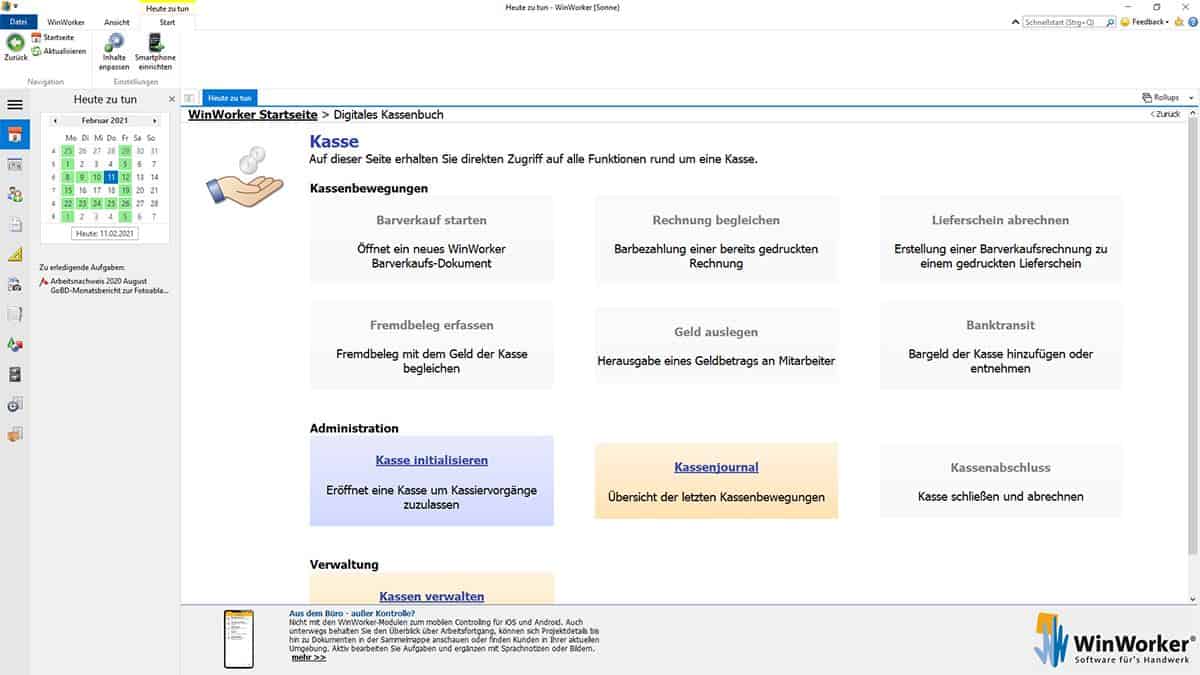Open the dark filing cabinet sidebar icon
Screen dimensions: 1200x675
tap(15, 375)
